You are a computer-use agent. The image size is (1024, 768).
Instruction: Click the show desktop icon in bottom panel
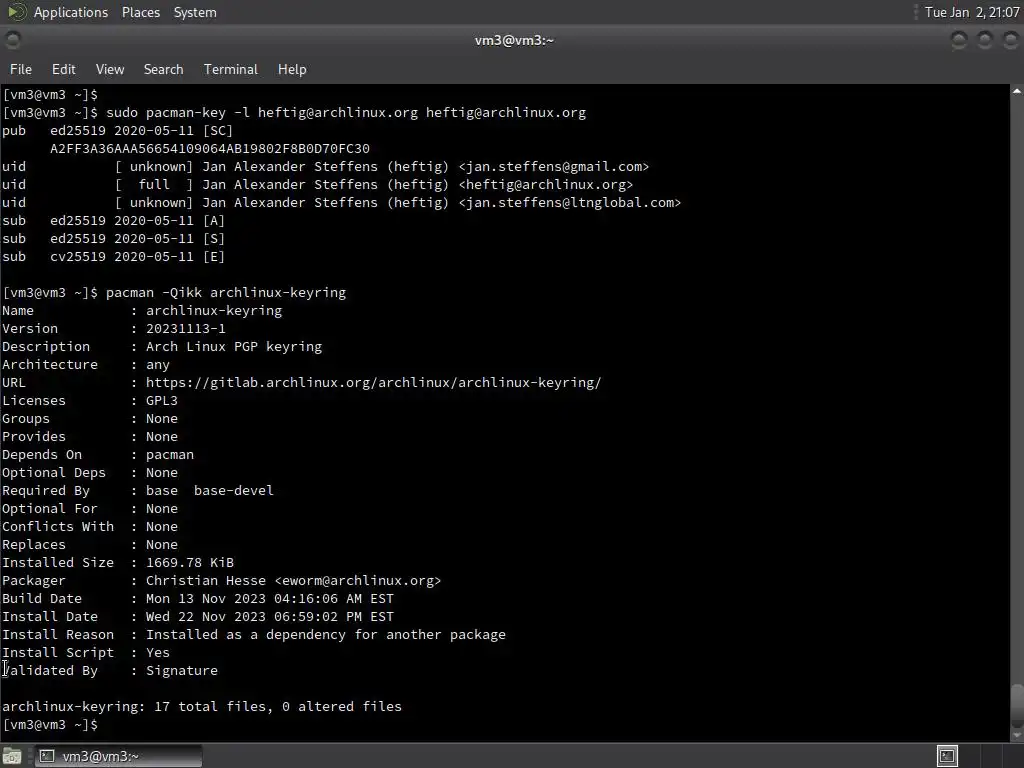(x=12, y=756)
